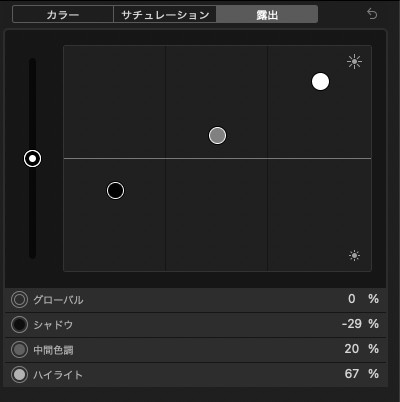Select the シャドウ black circle icon

pyautogui.click(x=19, y=324)
